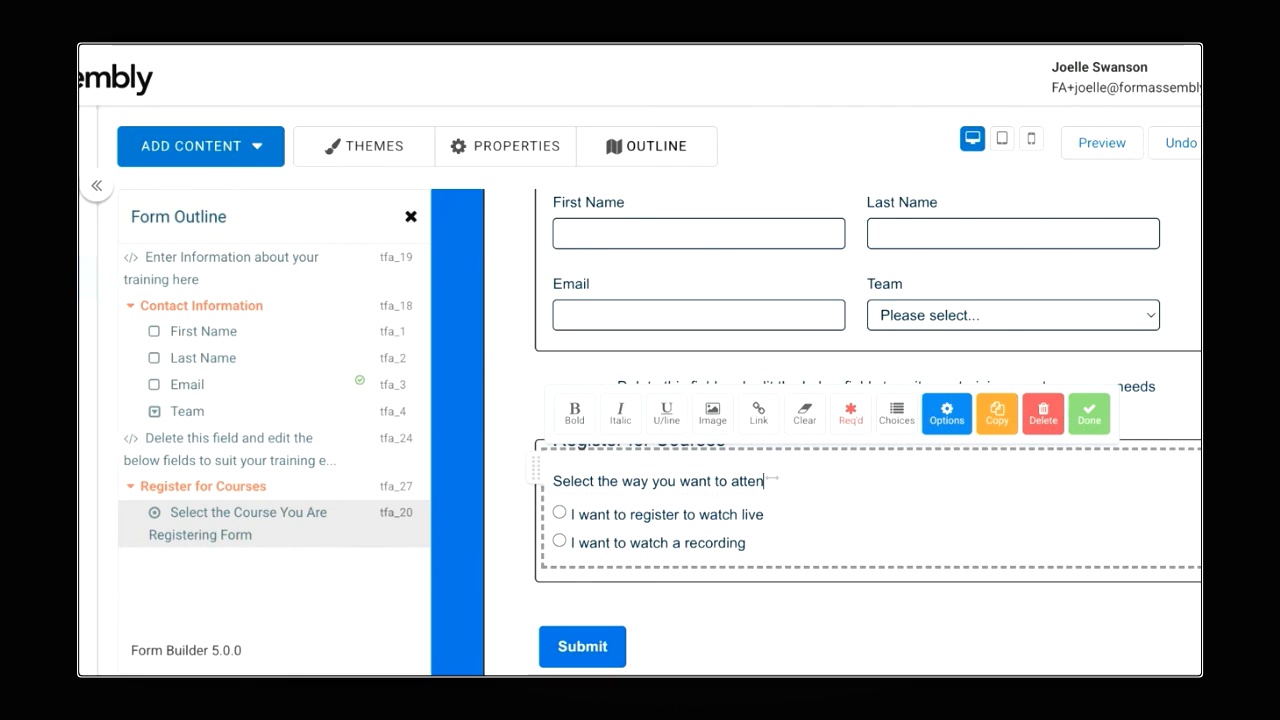Viewport: 1280px width, 720px height.
Task: Select 'I want to watch a recording'
Action: (560, 540)
